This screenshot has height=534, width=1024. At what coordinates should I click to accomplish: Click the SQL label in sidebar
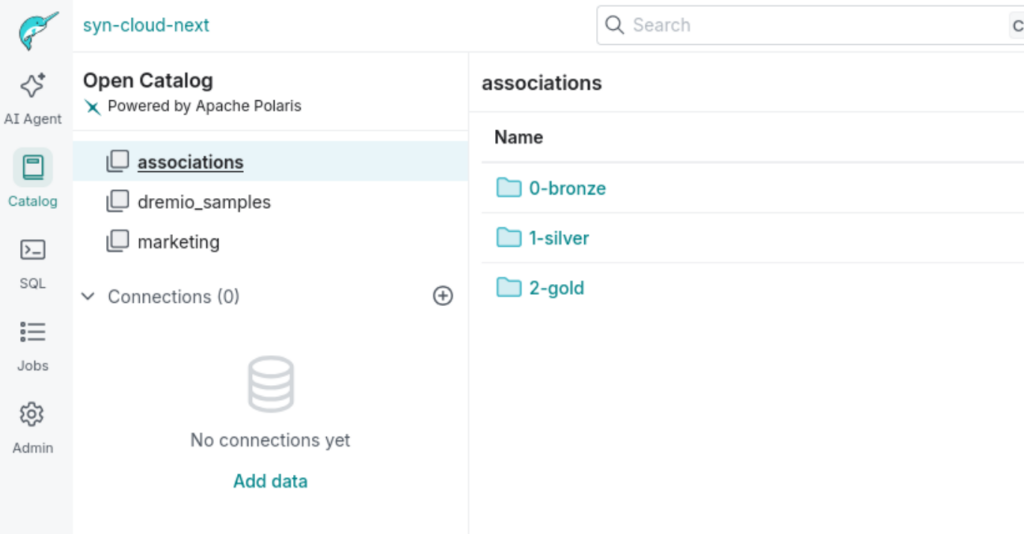pos(33,283)
